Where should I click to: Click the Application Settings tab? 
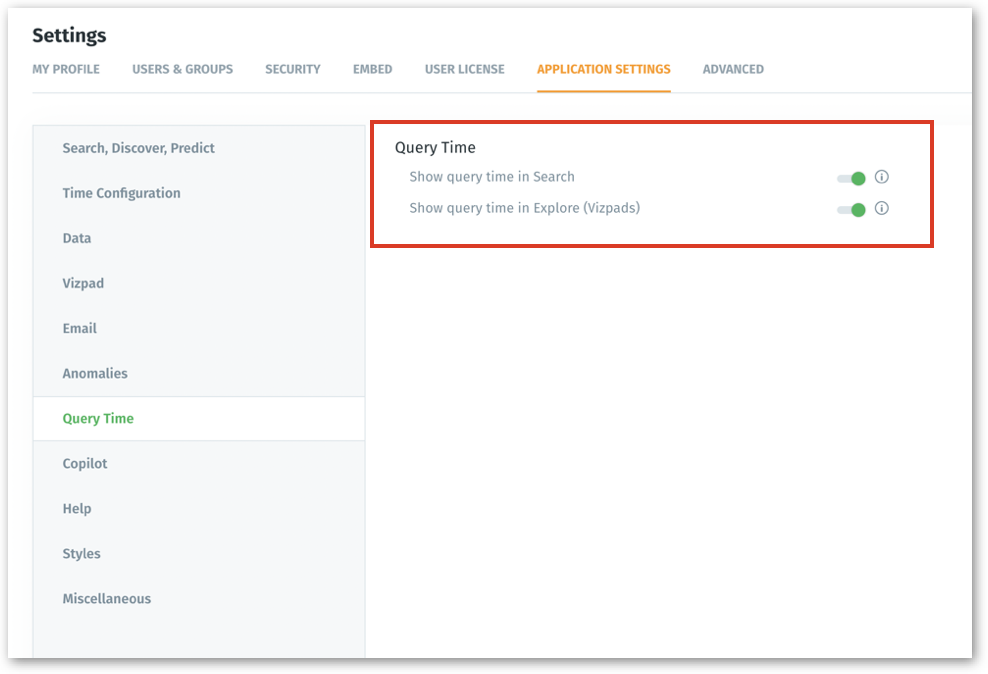(603, 69)
